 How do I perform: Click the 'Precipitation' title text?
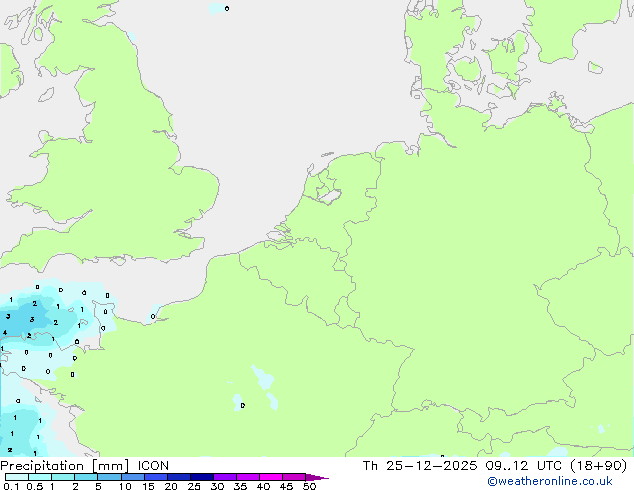tap(42, 466)
